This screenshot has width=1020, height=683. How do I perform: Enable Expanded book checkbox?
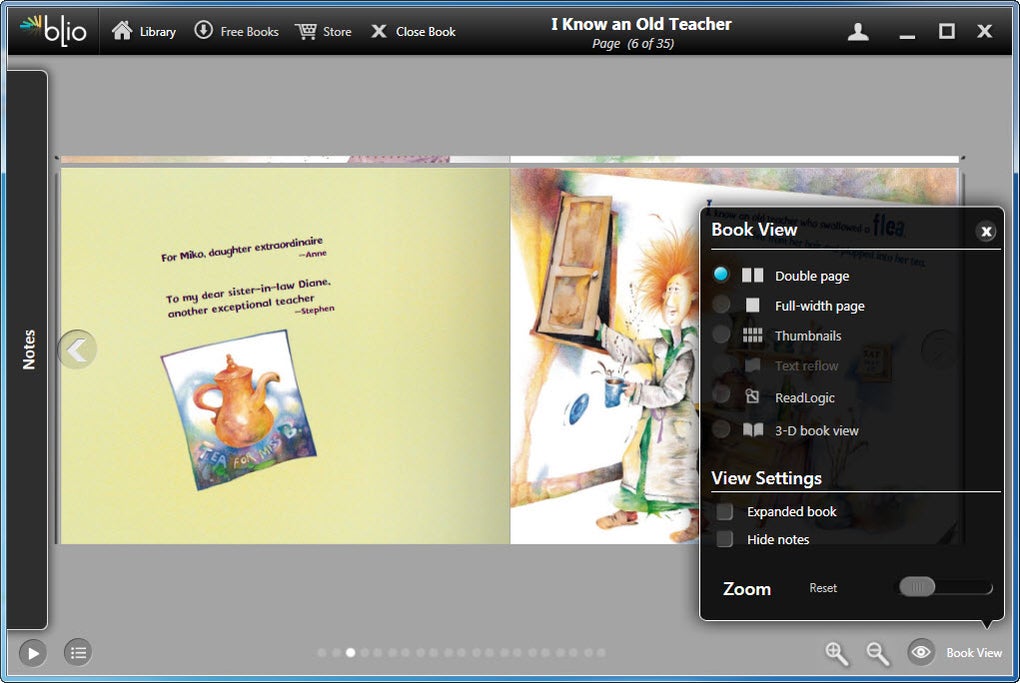pyautogui.click(x=725, y=512)
